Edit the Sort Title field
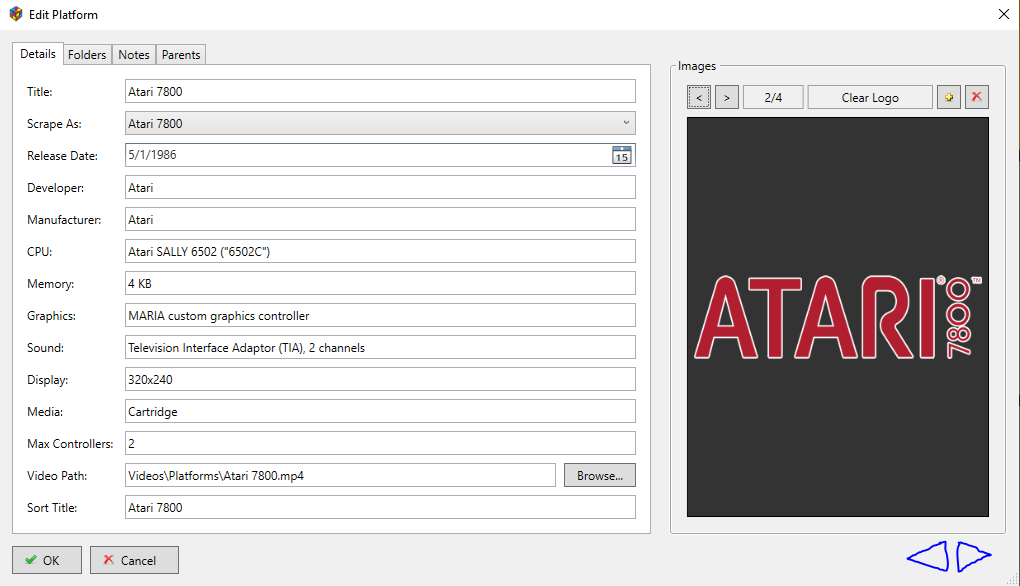Viewport: 1020px width, 586px height. (380, 507)
